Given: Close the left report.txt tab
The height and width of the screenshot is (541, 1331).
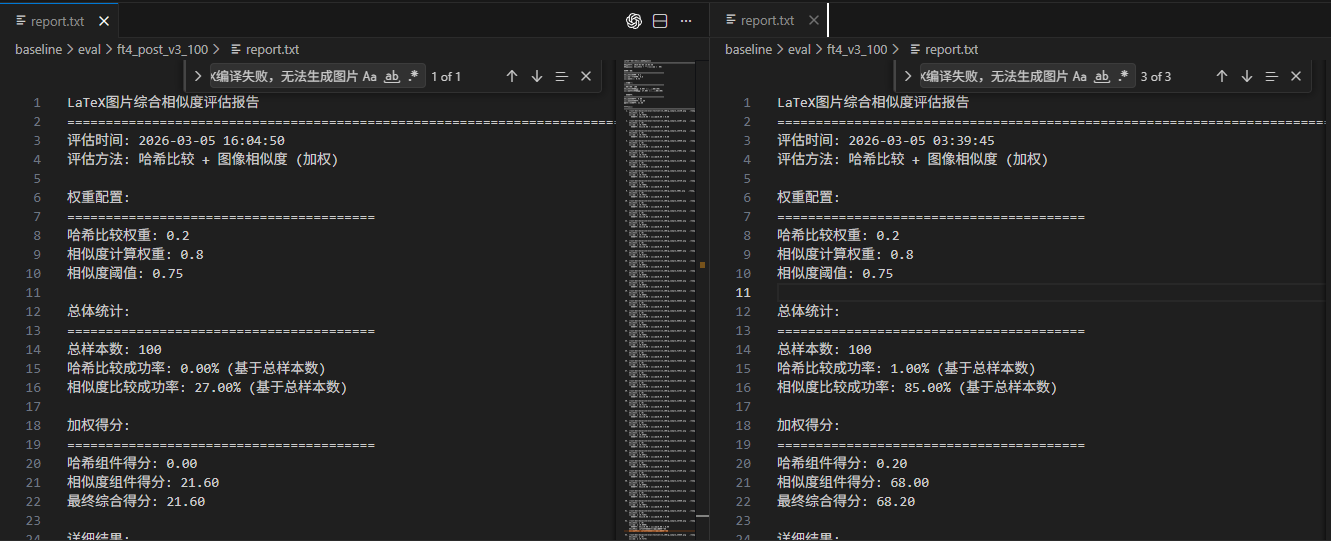Looking at the screenshot, I should 104,20.
